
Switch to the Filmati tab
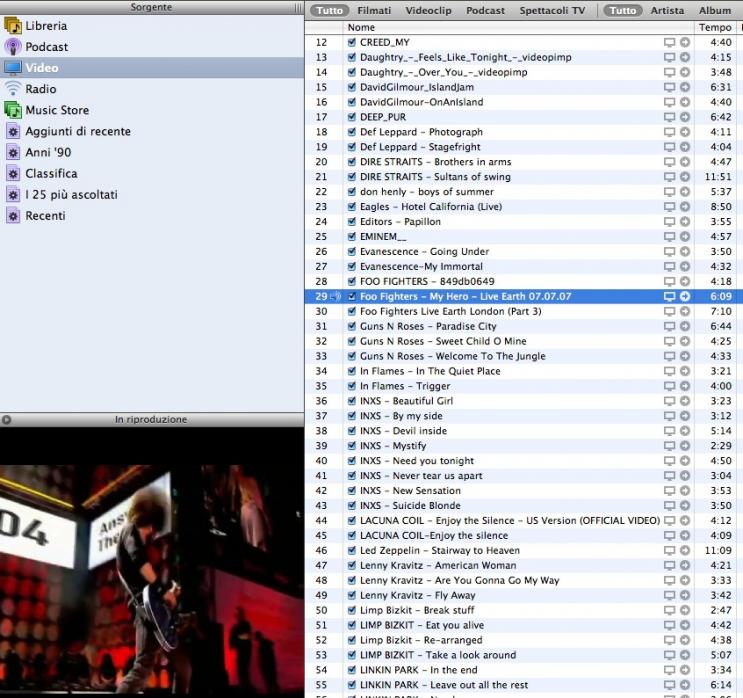click(x=374, y=10)
